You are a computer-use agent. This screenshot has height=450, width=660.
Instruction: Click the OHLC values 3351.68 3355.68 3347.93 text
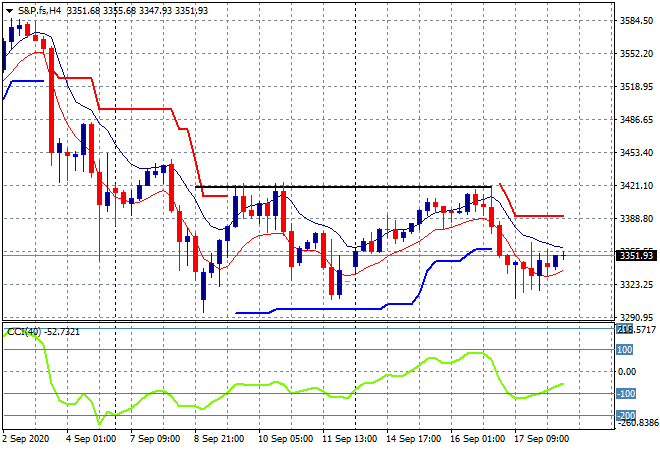pos(120,11)
